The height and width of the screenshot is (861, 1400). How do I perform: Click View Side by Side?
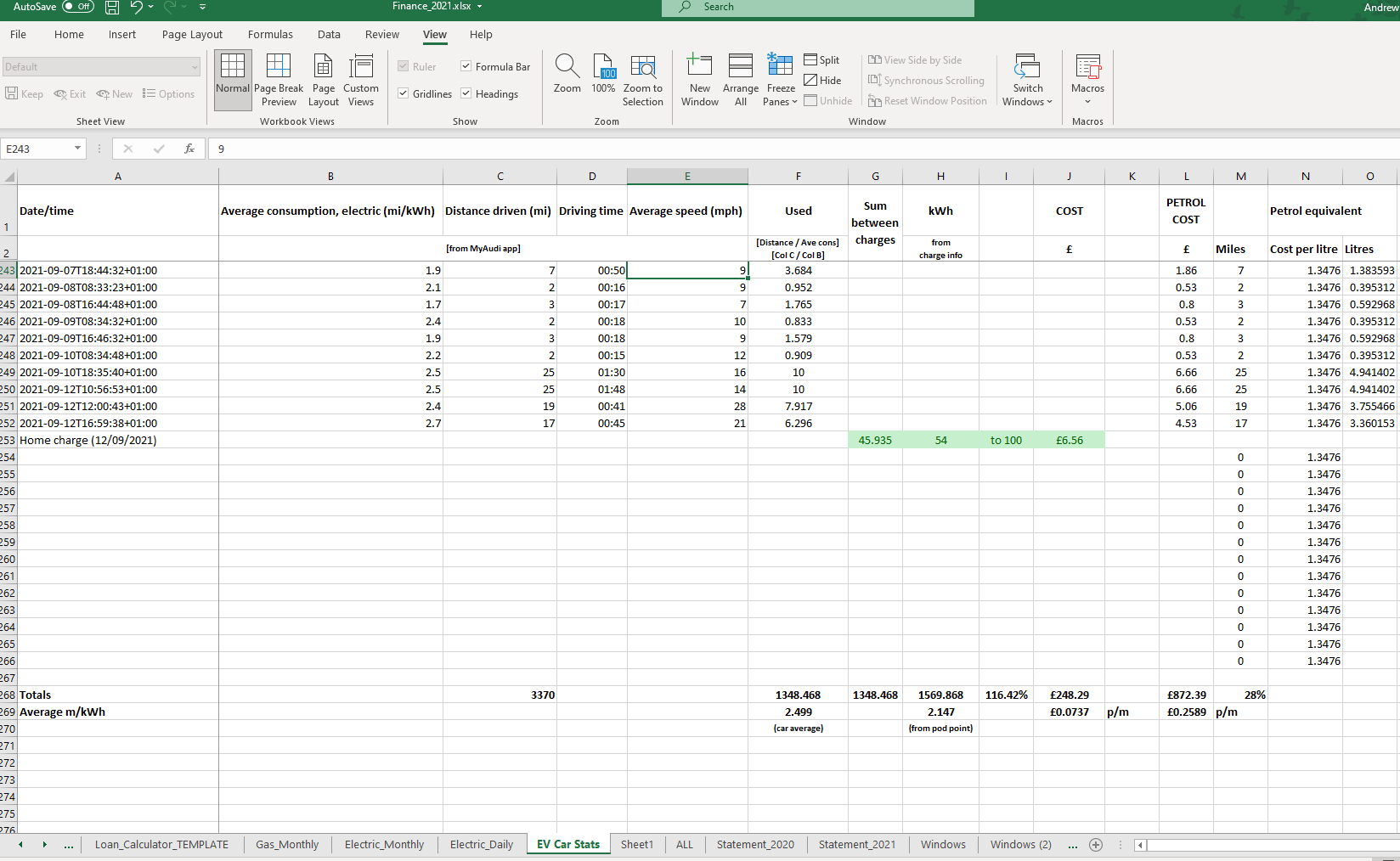[x=915, y=59]
